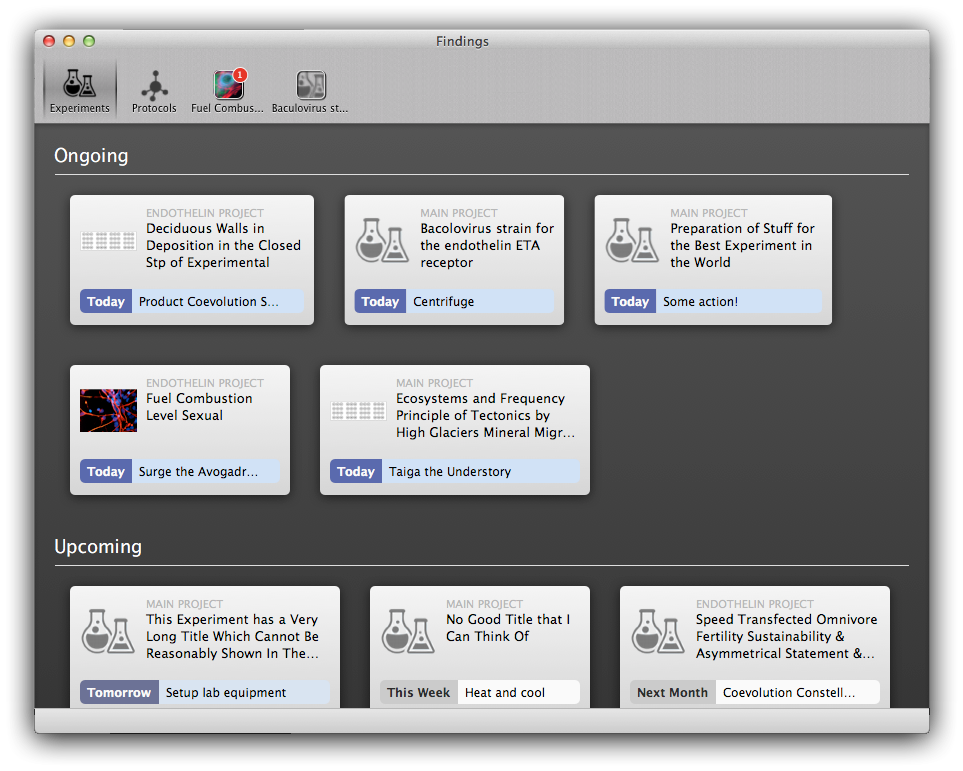Click Today badge beside Centrifuge
This screenshot has width=963, height=771.
(380, 301)
